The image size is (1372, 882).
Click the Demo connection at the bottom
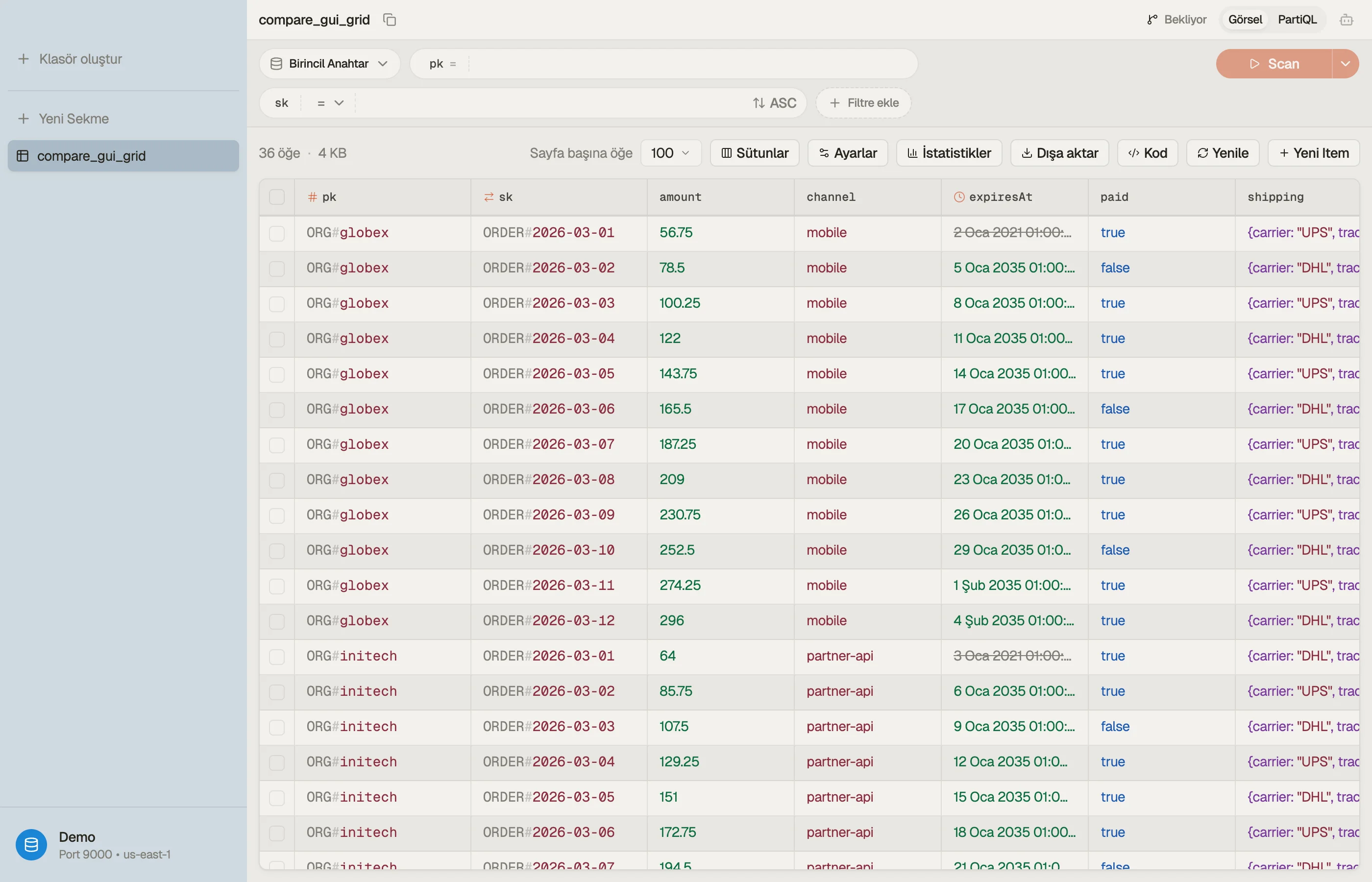tap(123, 845)
